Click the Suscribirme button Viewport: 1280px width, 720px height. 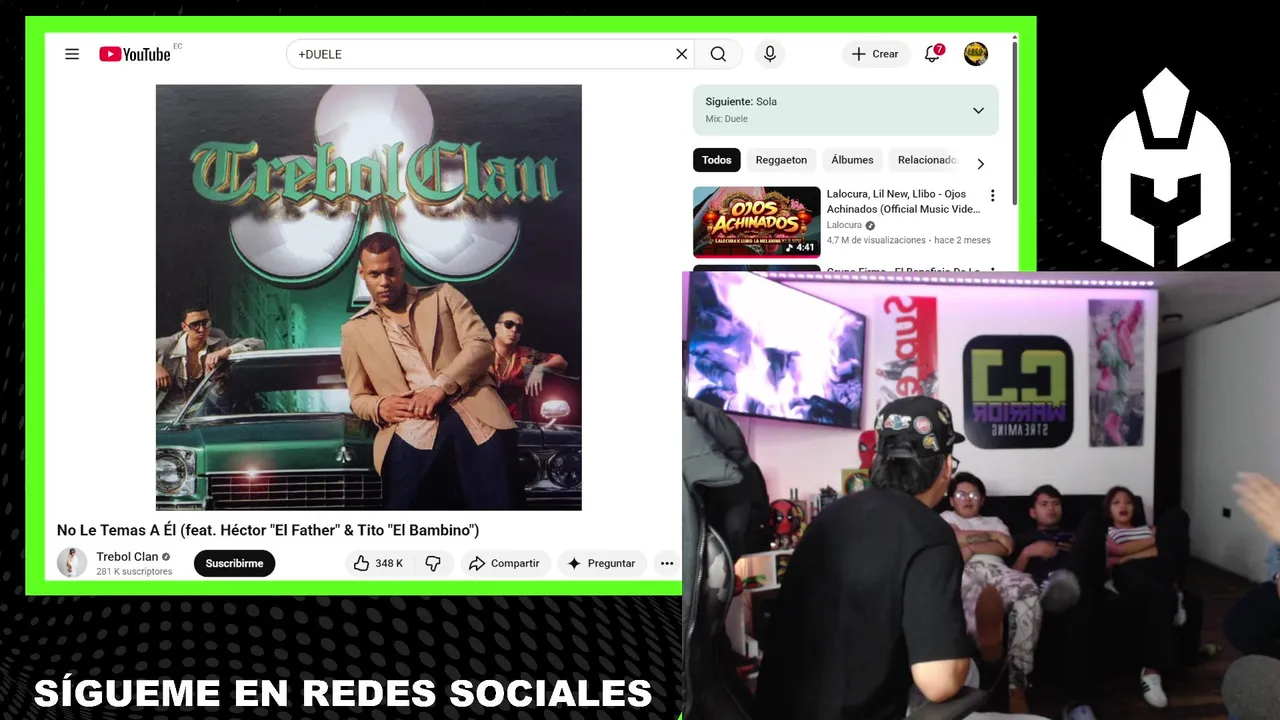click(234, 563)
